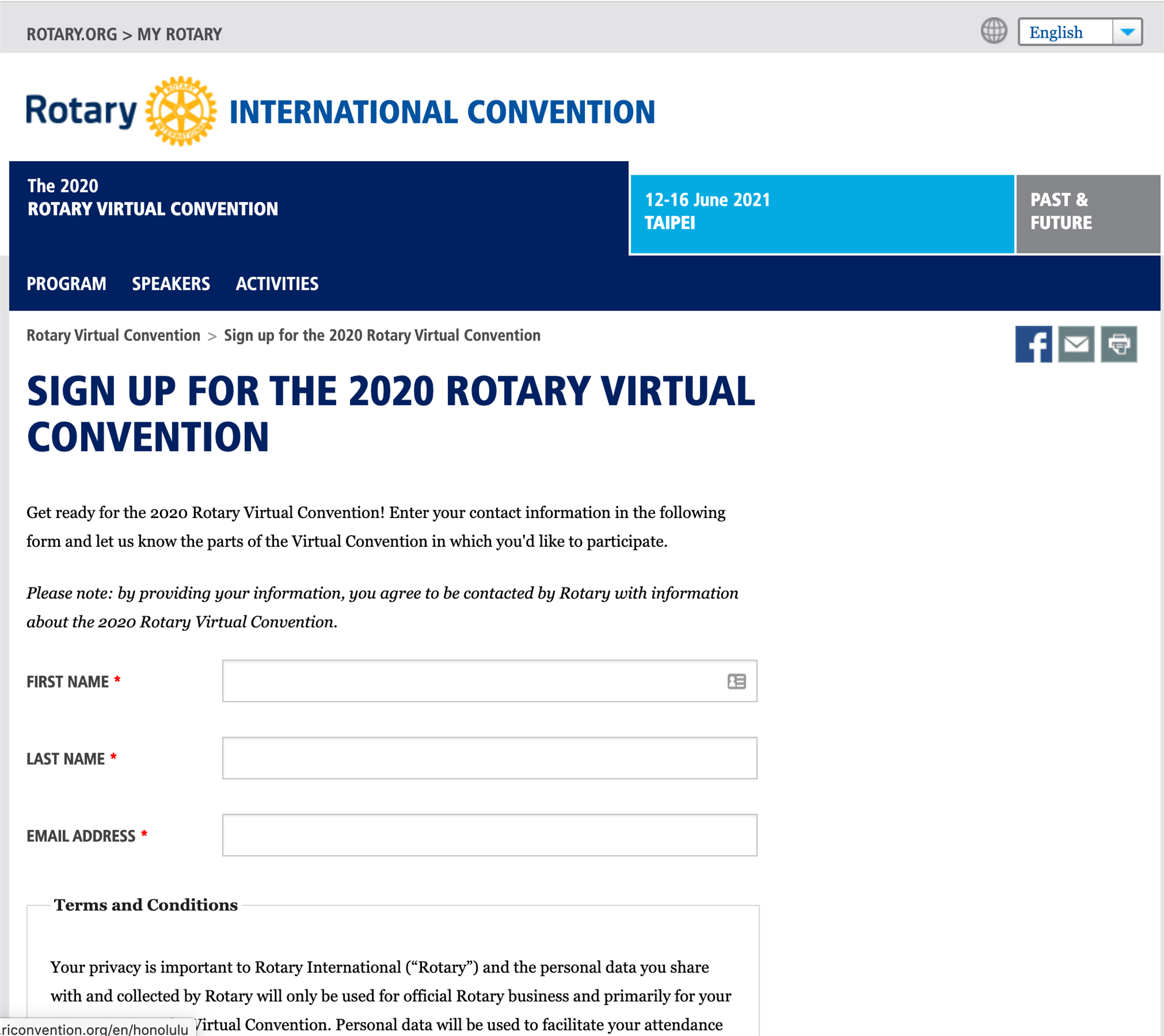
Task: Click the Facebook share icon
Action: (1033, 344)
